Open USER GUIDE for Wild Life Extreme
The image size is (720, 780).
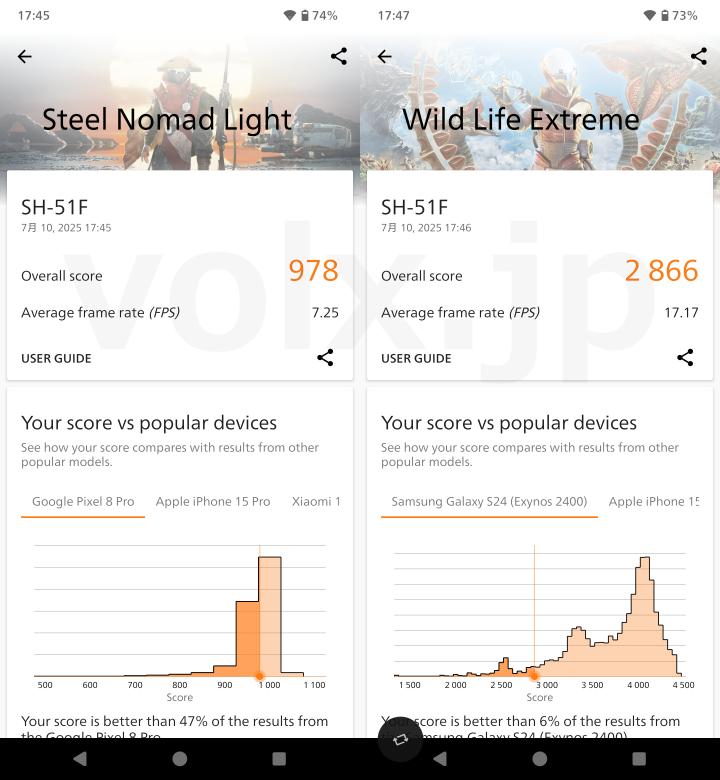[x=416, y=359]
